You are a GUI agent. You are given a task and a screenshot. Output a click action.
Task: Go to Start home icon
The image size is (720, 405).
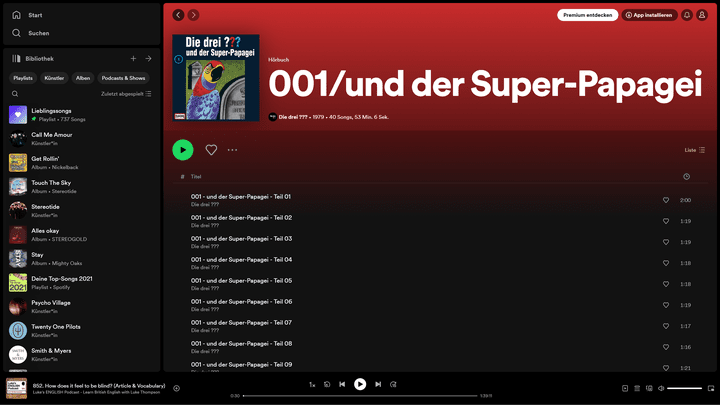tap(17, 15)
